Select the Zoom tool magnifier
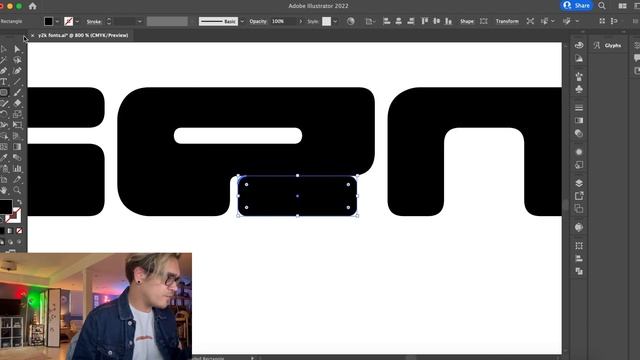 point(17,190)
